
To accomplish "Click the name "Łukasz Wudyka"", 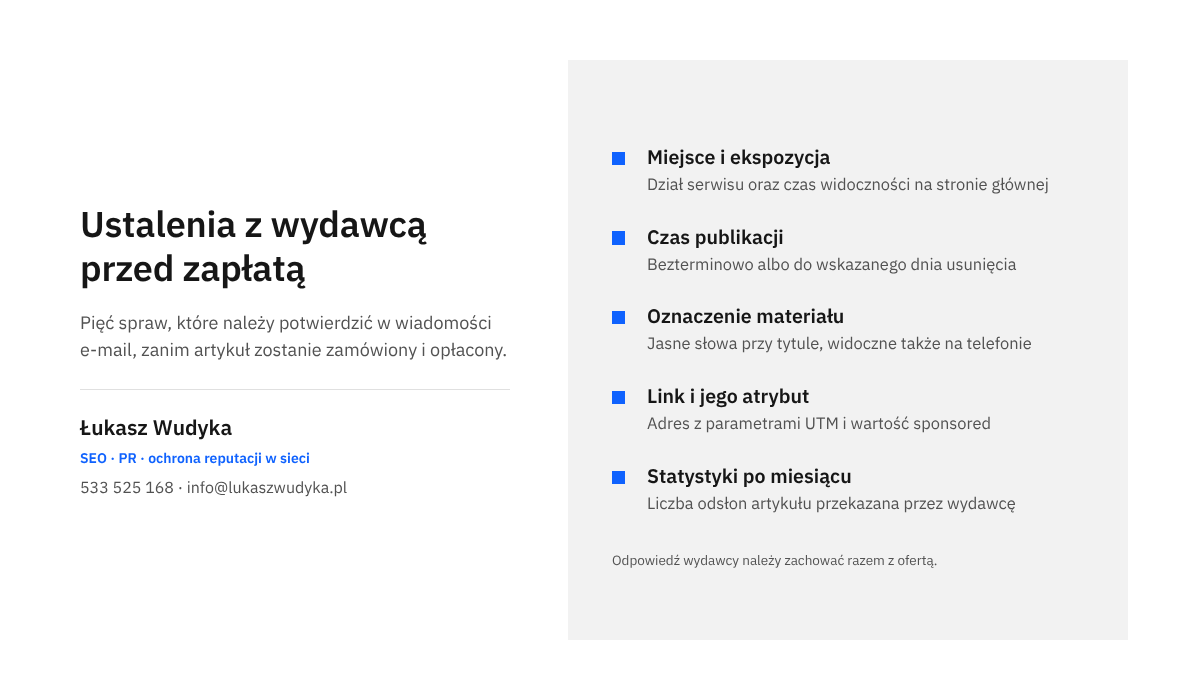I will [x=156, y=428].
